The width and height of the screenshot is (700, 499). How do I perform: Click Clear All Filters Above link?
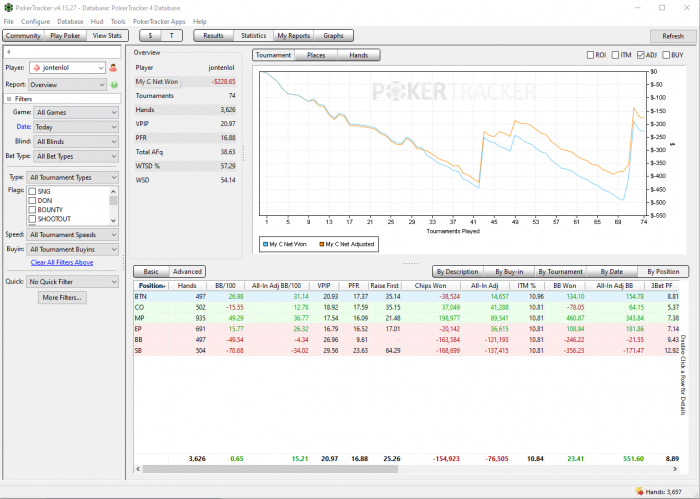pyautogui.click(x=62, y=262)
